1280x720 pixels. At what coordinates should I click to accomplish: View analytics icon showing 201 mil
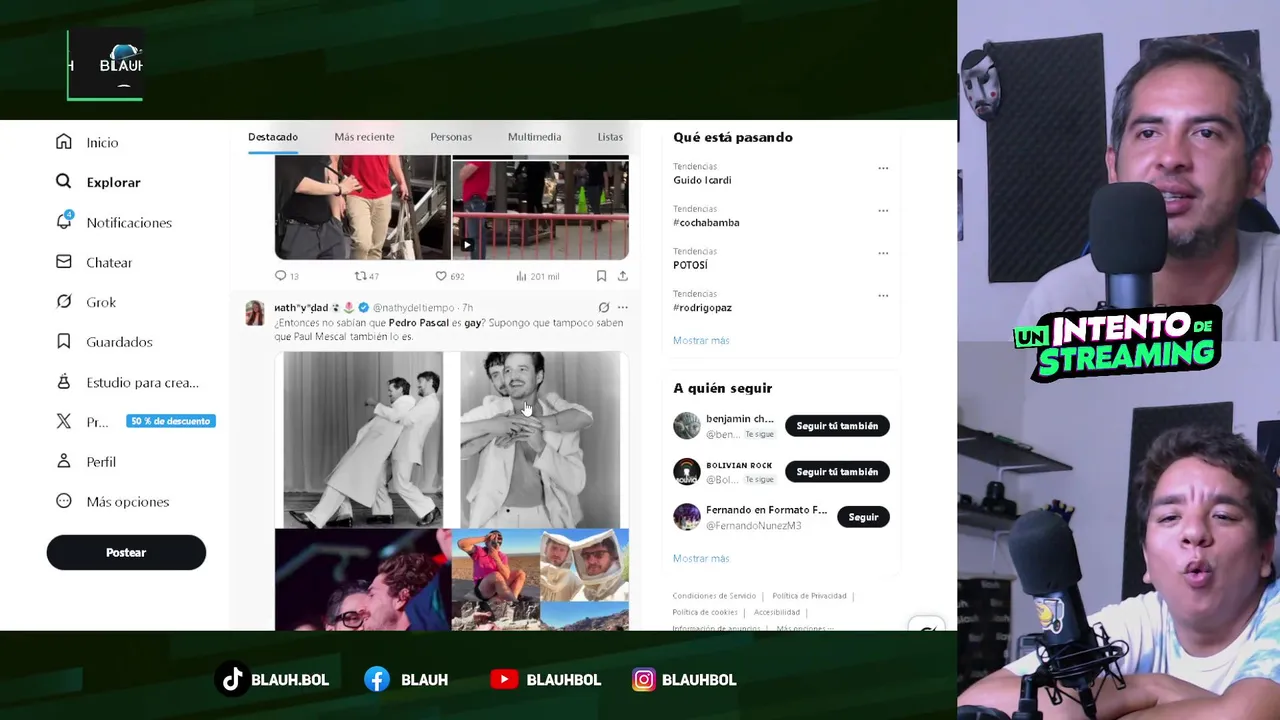(x=521, y=276)
